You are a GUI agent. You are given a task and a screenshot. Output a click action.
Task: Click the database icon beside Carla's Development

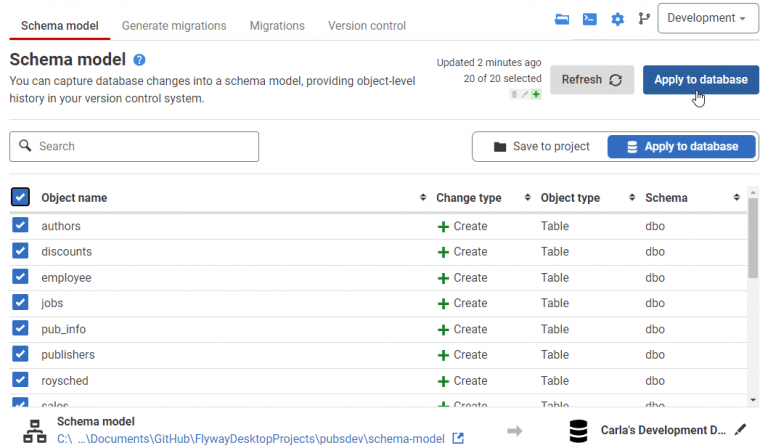pos(578,430)
